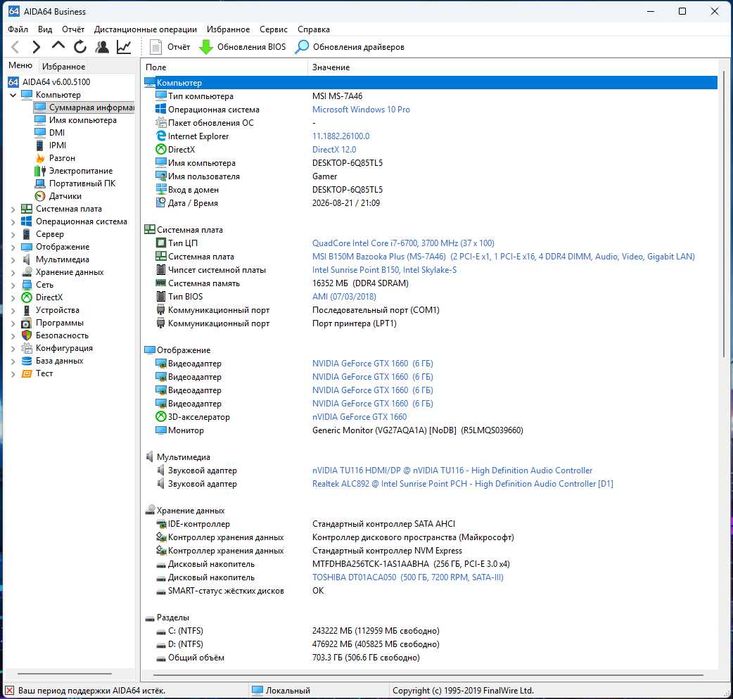The width and height of the screenshot is (733, 699).
Task: Expand the Сеть tree node
Action: 13,285
